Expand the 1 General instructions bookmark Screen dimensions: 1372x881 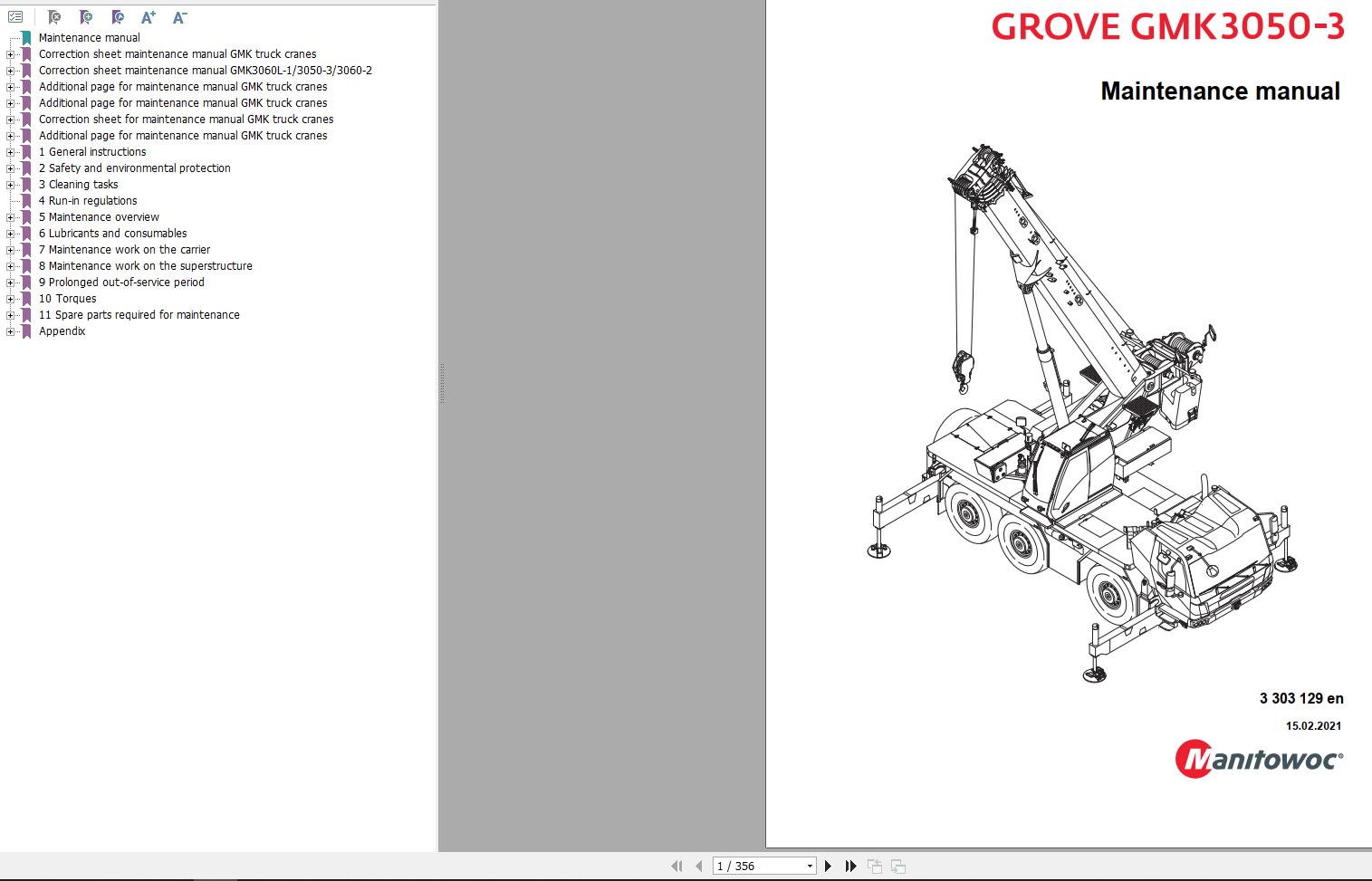pyautogui.click(x=10, y=152)
